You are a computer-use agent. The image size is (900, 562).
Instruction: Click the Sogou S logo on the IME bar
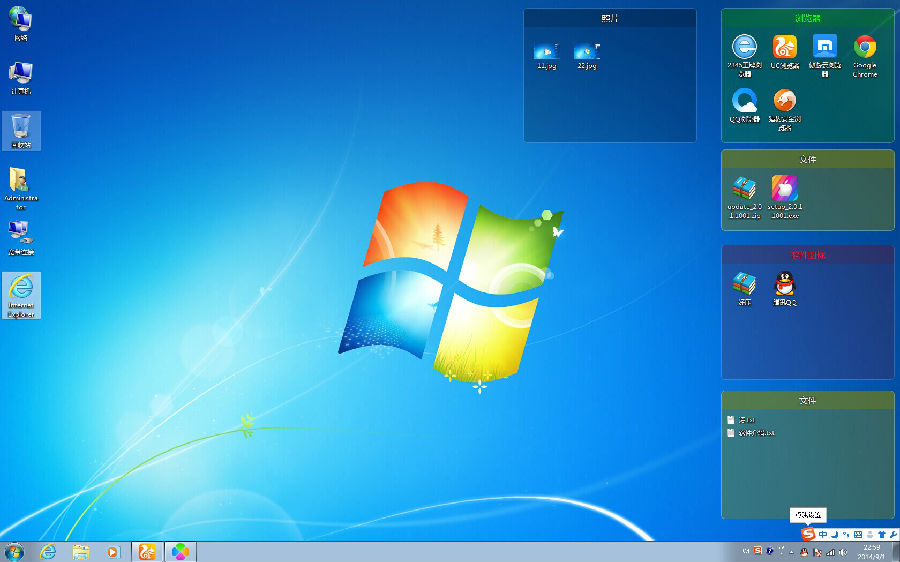pos(808,534)
